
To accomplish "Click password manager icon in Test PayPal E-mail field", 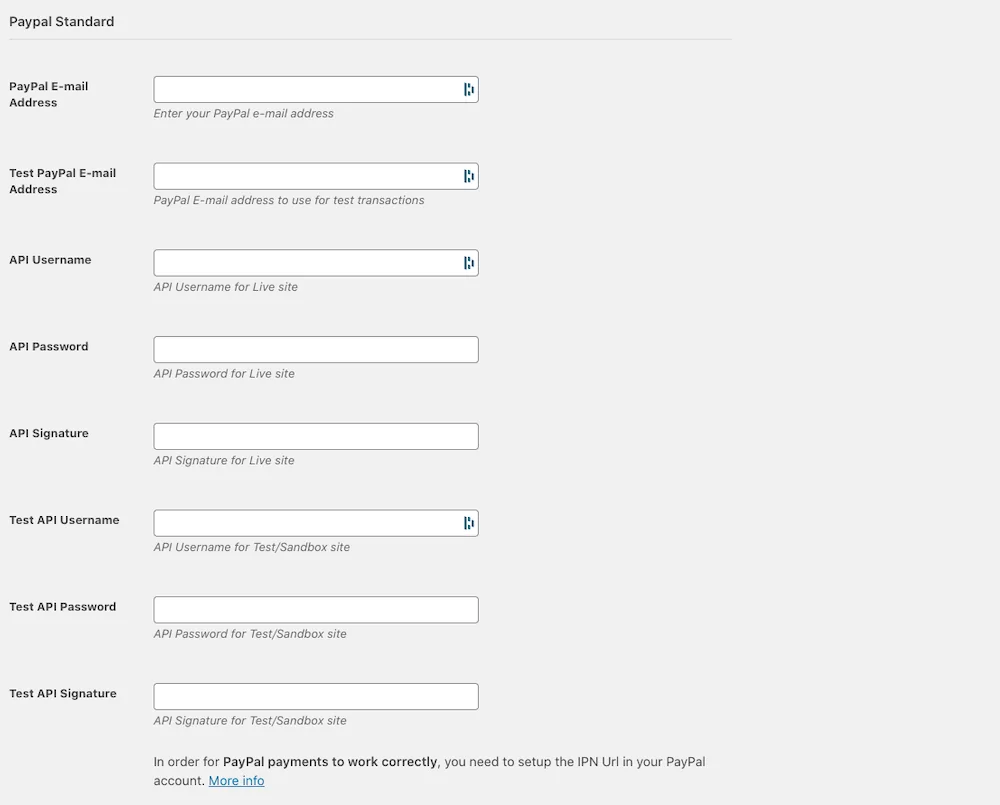I will pos(469,176).
